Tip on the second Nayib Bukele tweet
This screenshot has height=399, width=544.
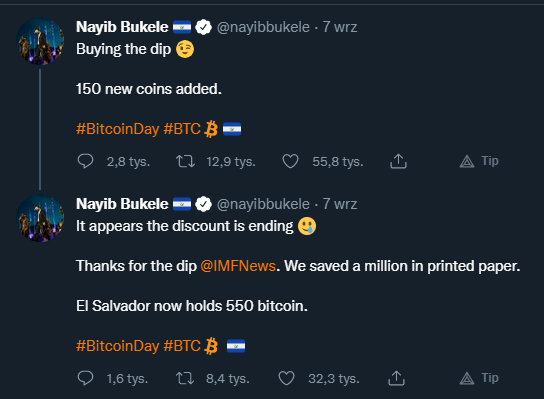click(479, 378)
